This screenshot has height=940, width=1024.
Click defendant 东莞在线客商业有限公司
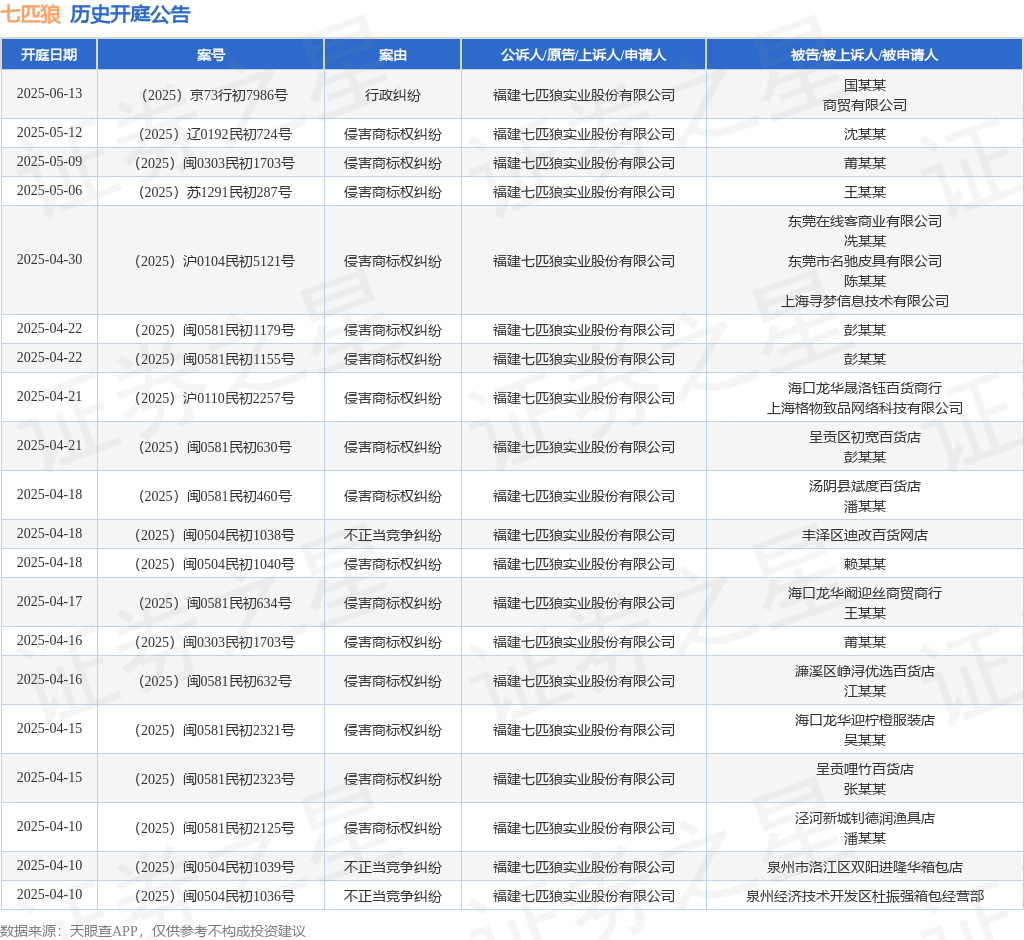[x=865, y=221]
